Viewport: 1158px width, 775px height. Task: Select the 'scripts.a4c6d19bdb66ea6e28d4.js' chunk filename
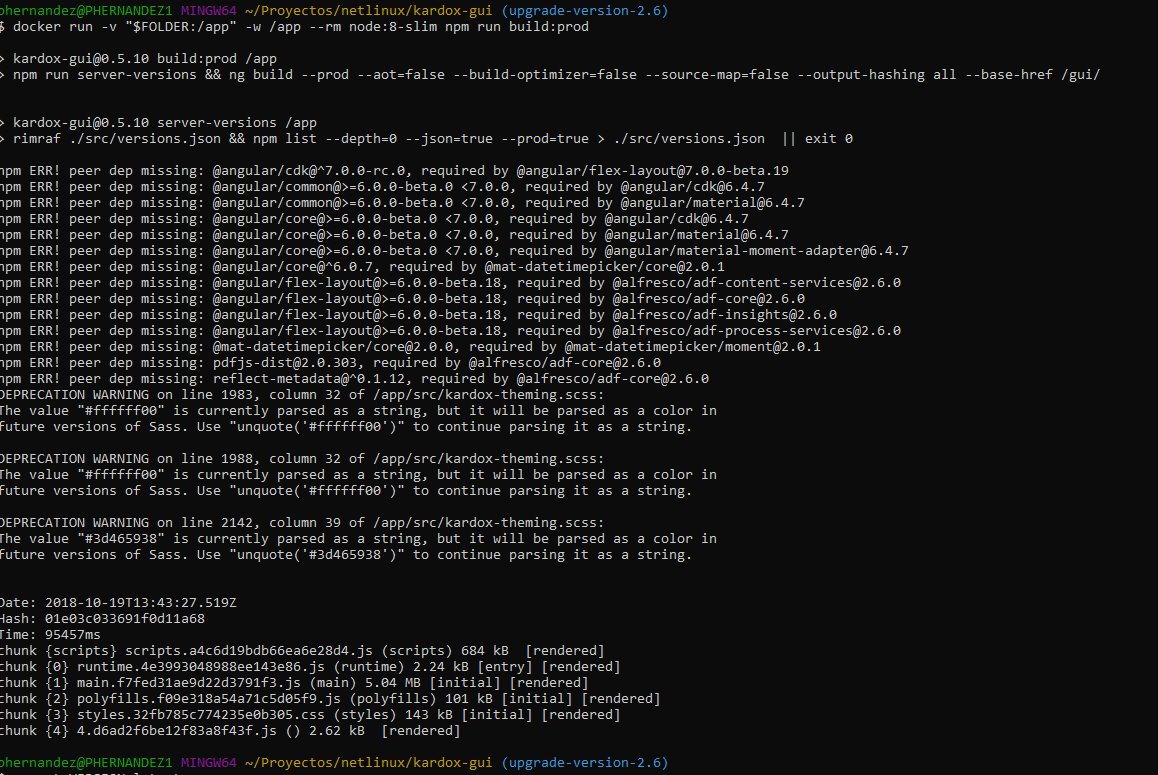tap(249, 651)
